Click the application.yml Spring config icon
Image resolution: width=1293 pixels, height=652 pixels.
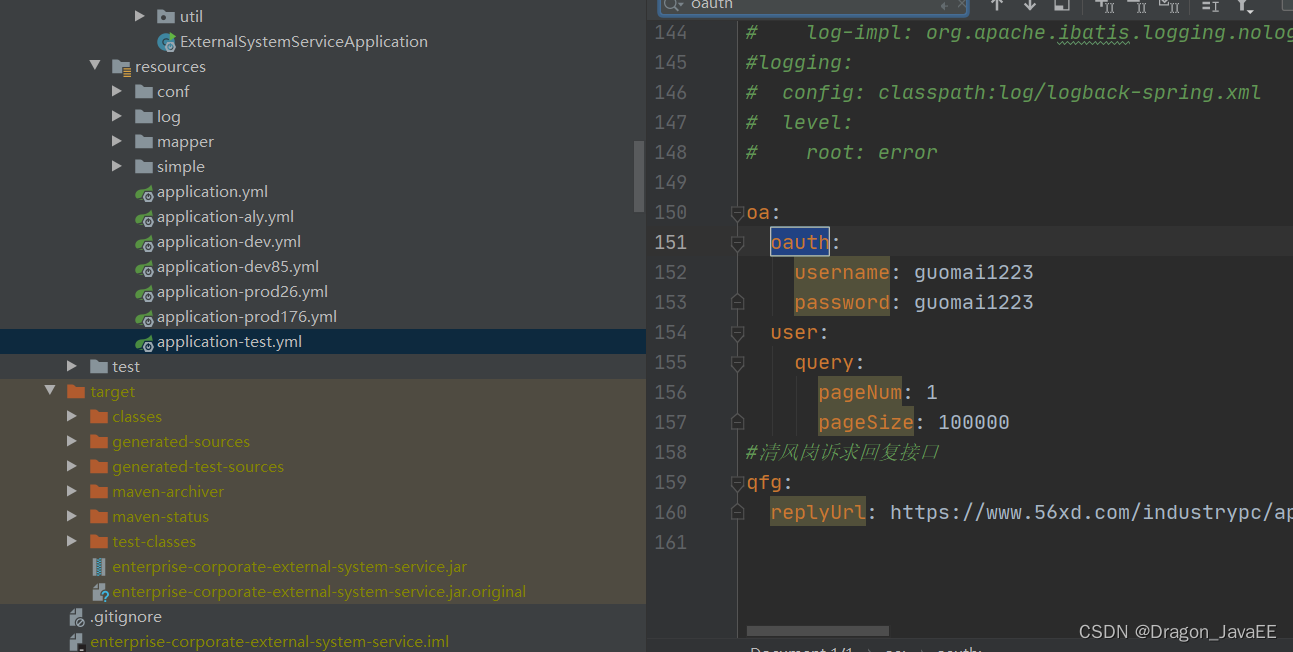click(x=144, y=191)
